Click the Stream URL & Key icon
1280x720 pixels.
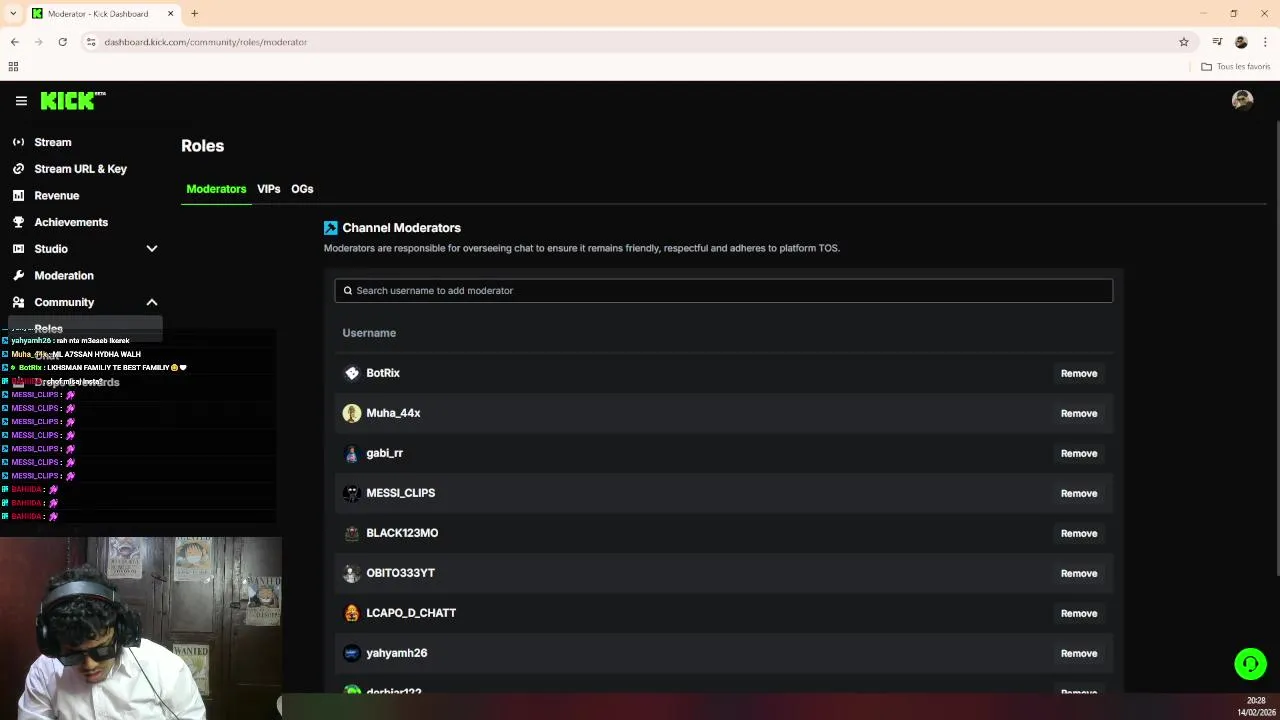[18, 169]
